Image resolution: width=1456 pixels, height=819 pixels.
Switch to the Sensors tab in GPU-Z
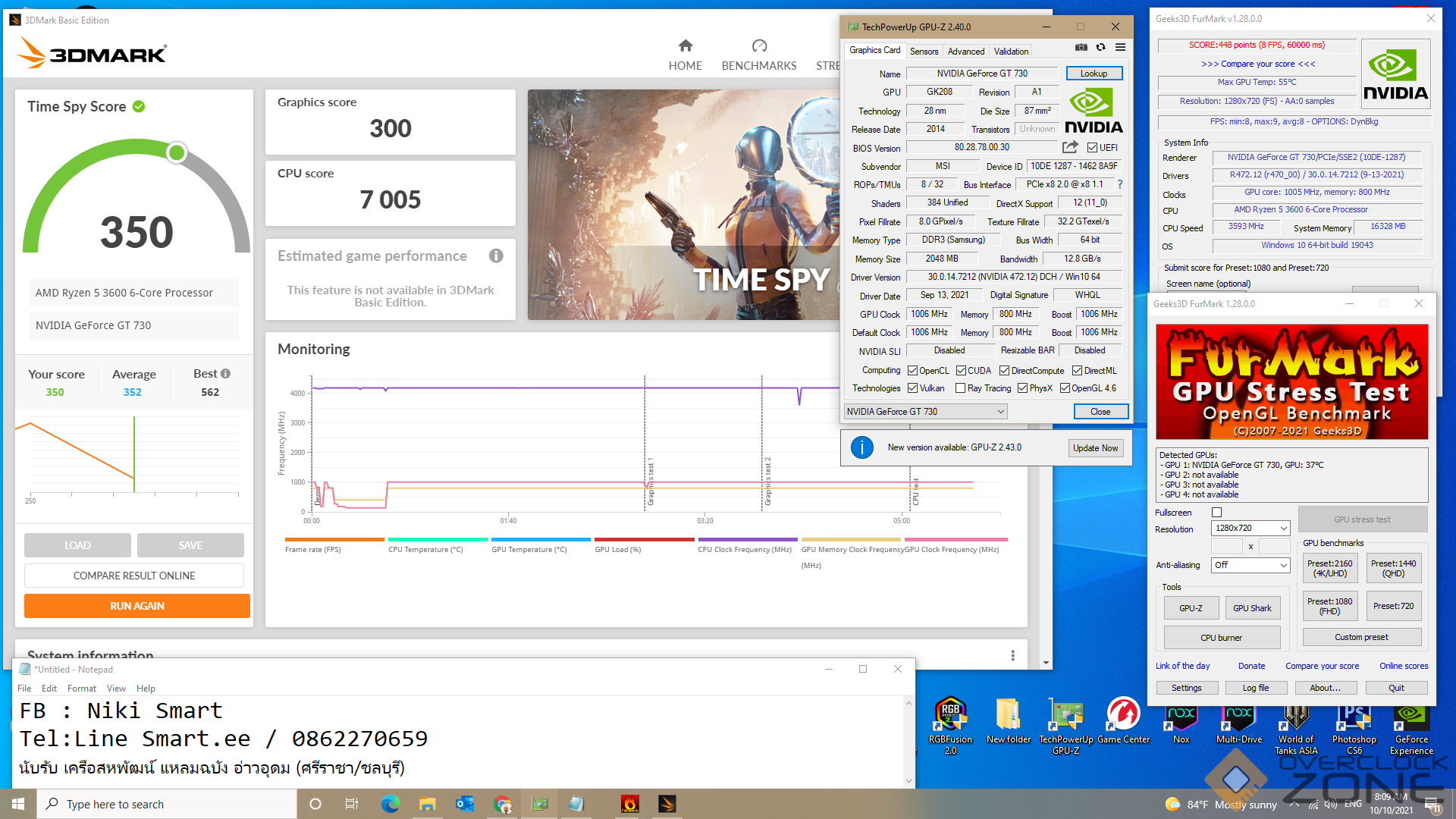924,52
